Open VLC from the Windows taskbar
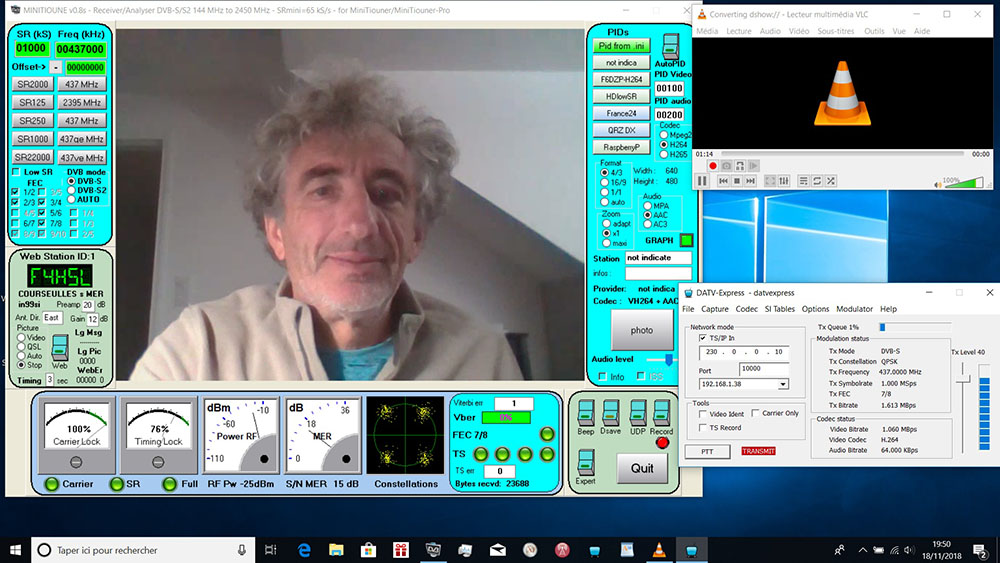 tap(657, 549)
